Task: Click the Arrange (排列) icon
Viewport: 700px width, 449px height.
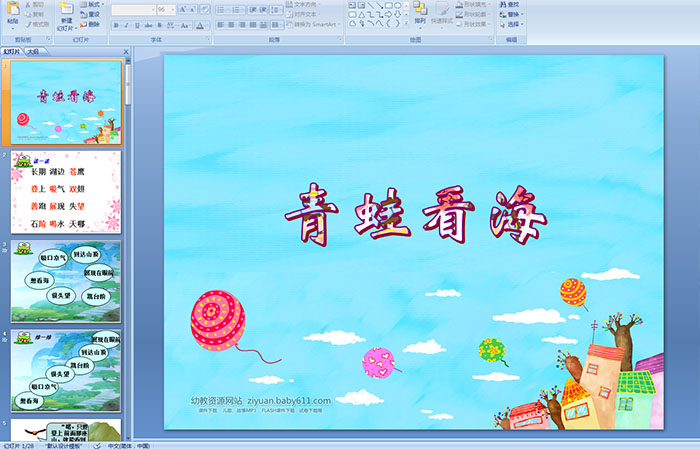Action: click(420, 12)
